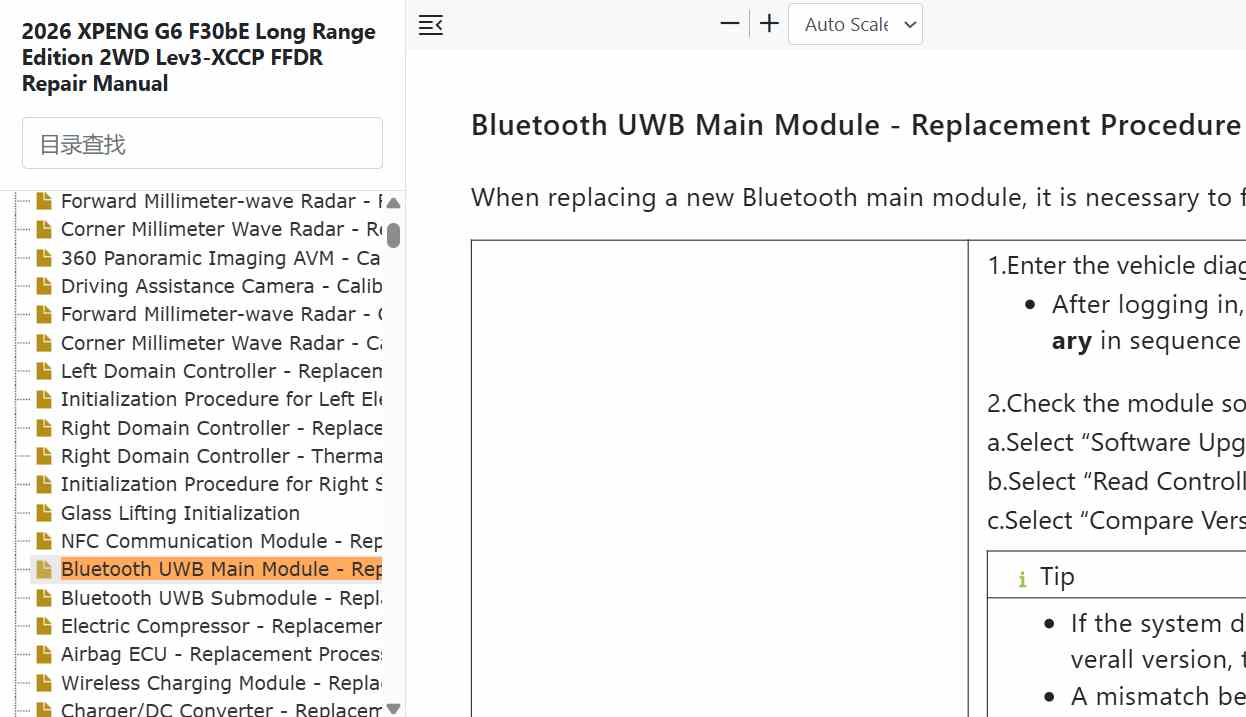
Task: Click the 2026 XPENG G6 manual title
Action: 199,57
